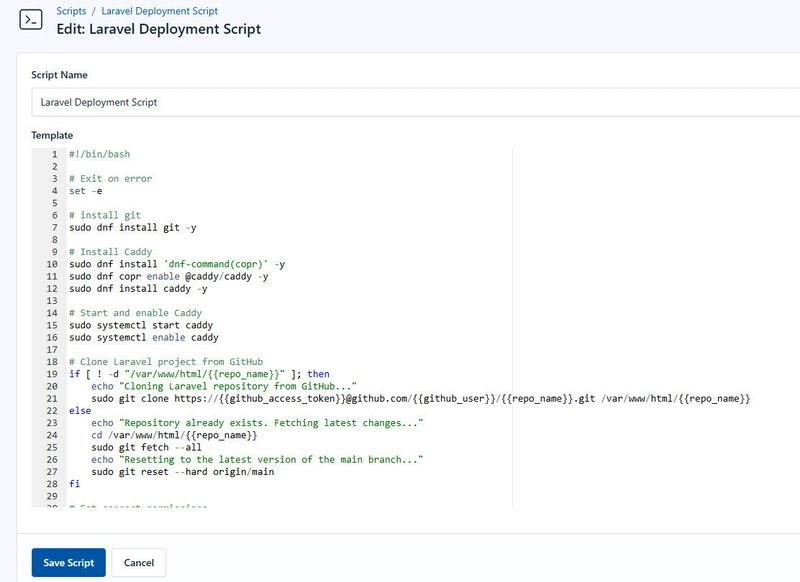Click the terminal script icon in header
Screen dimensions: 800x582
31,20
